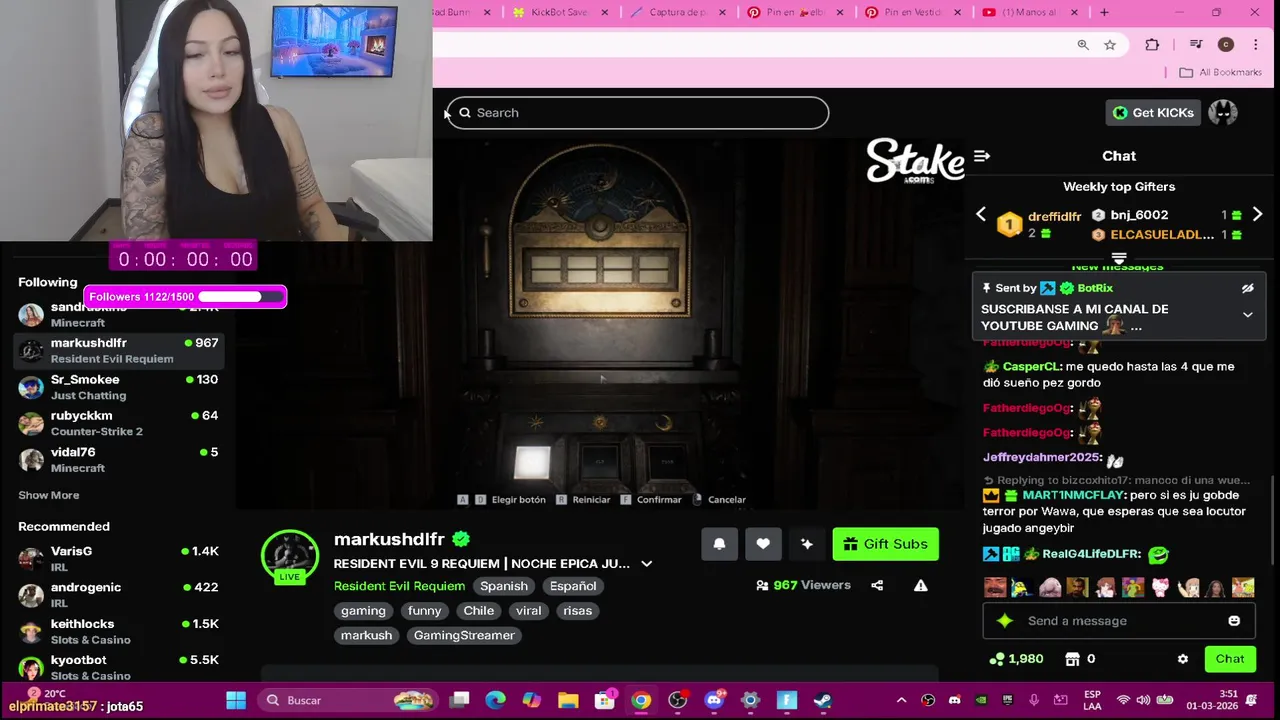The width and height of the screenshot is (1280, 720).
Task: Select the funny tag
Action: 424,611
